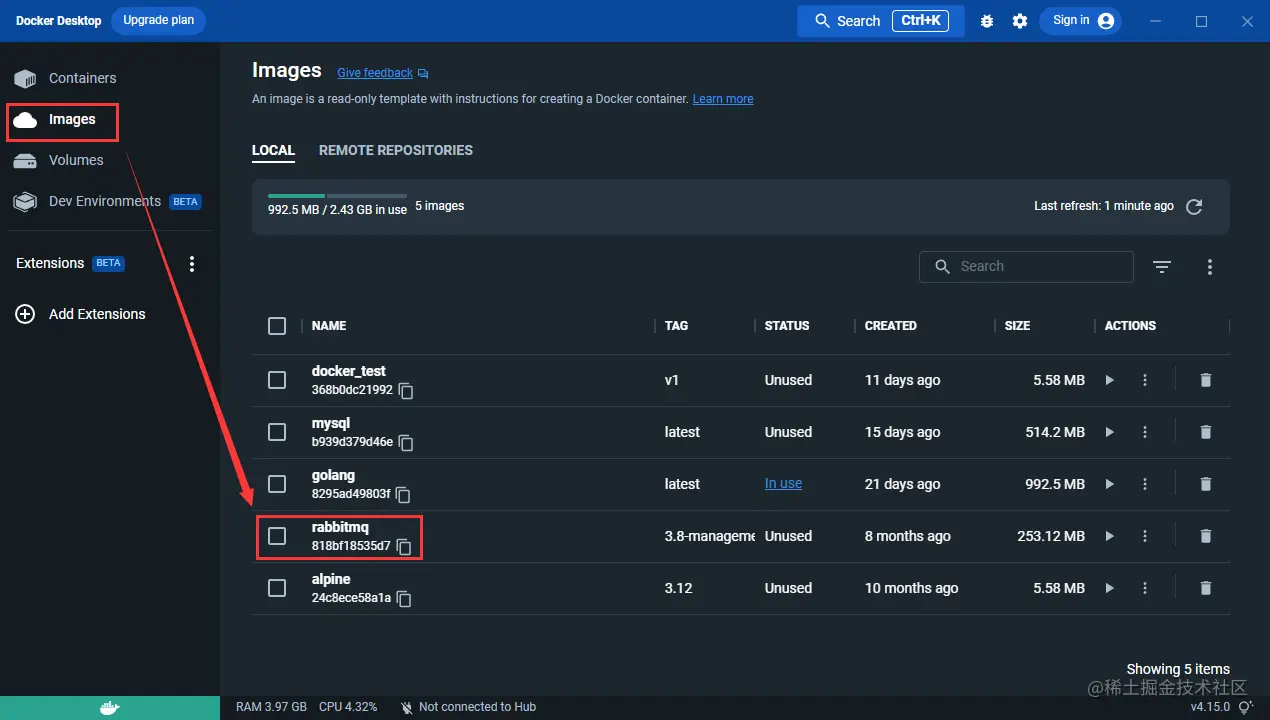Click the 3.8-manageme tag cell
This screenshot has width=1270, height=720.
click(709, 536)
